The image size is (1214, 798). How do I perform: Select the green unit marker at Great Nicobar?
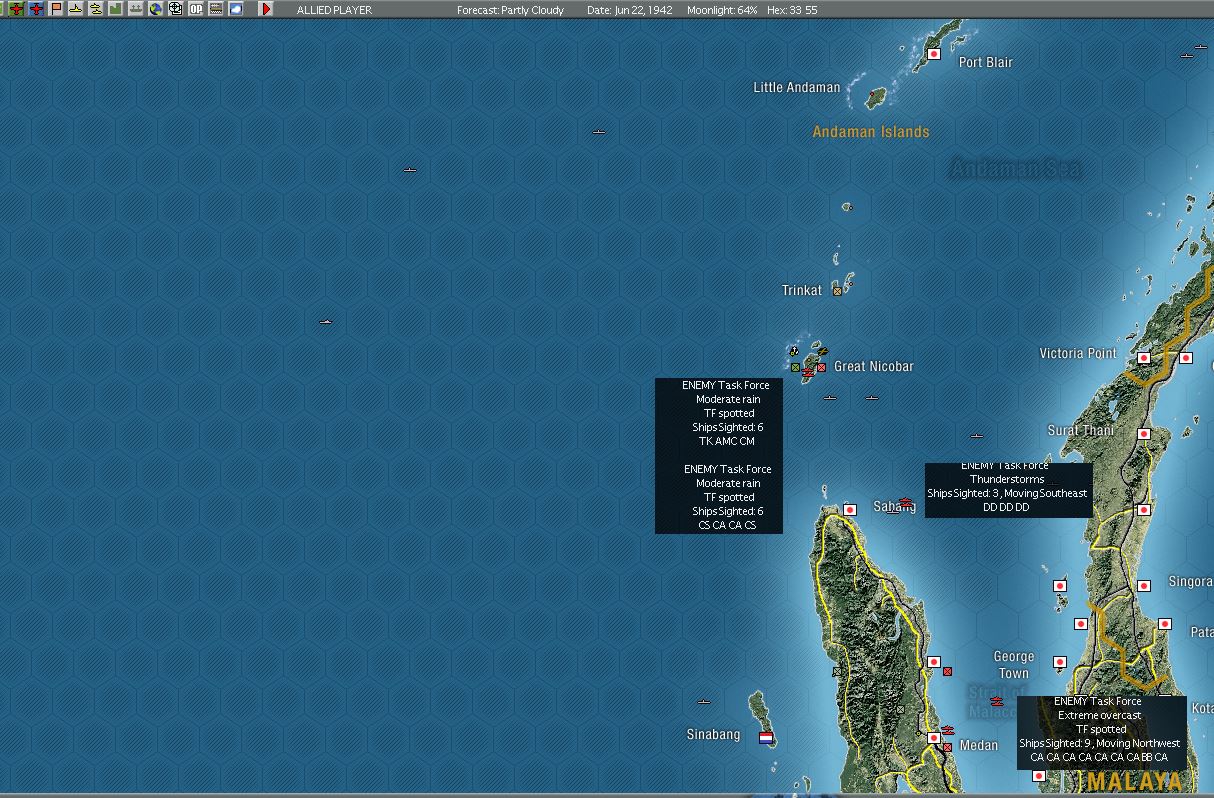[796, 368]
